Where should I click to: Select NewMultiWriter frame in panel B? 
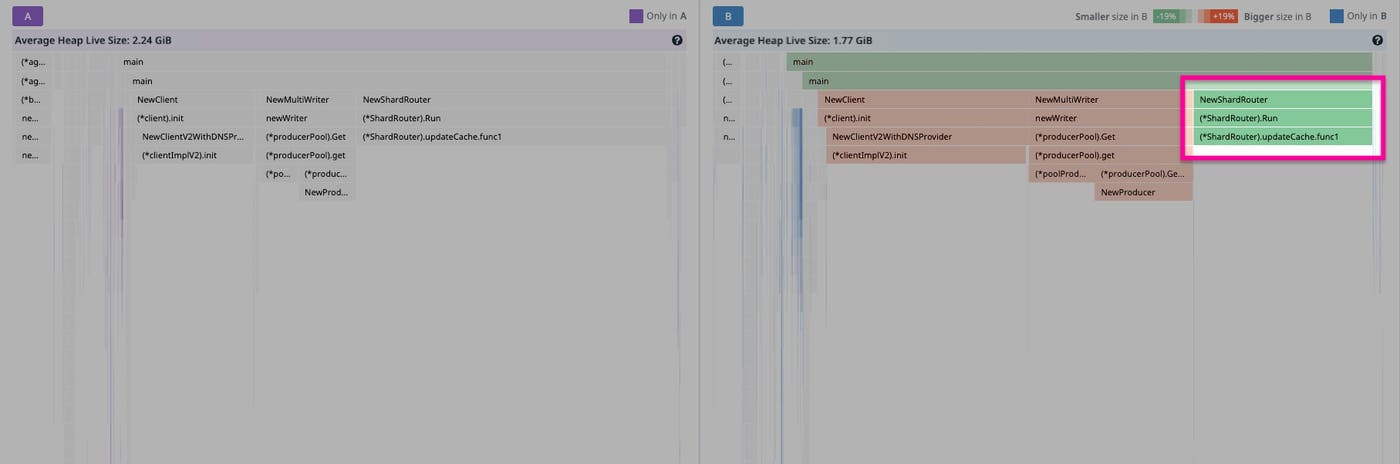coord(1110,100)
